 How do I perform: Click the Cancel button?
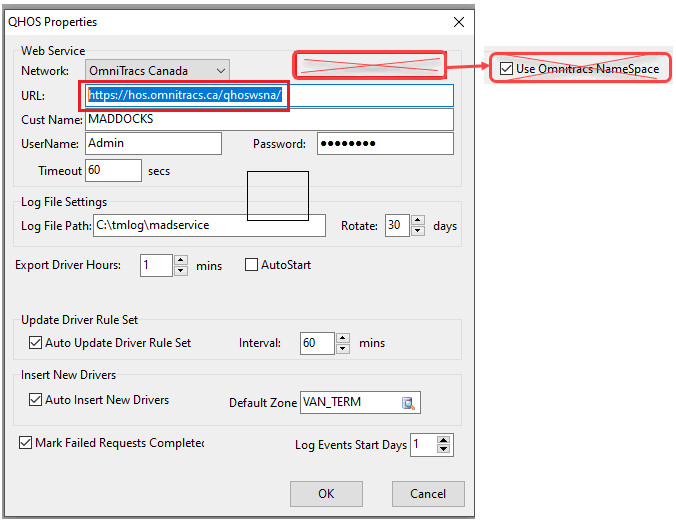428,494
